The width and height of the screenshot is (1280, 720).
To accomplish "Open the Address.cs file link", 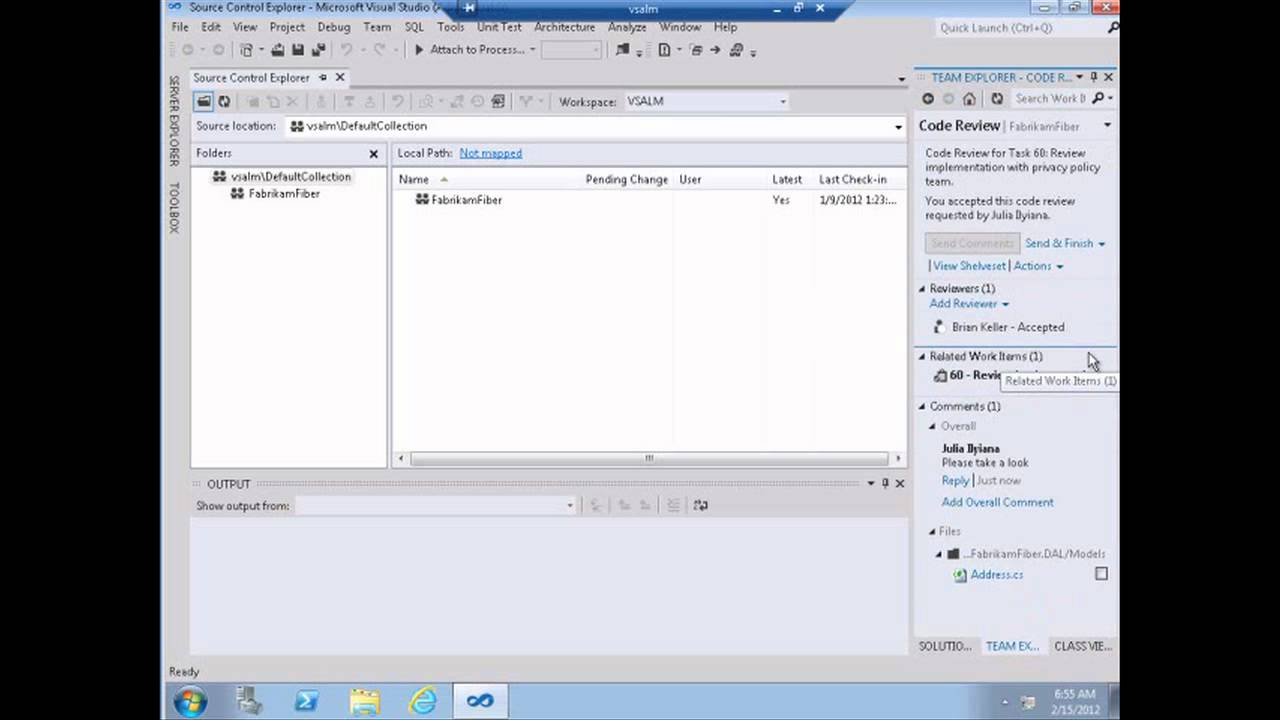I will pos(996,575).
